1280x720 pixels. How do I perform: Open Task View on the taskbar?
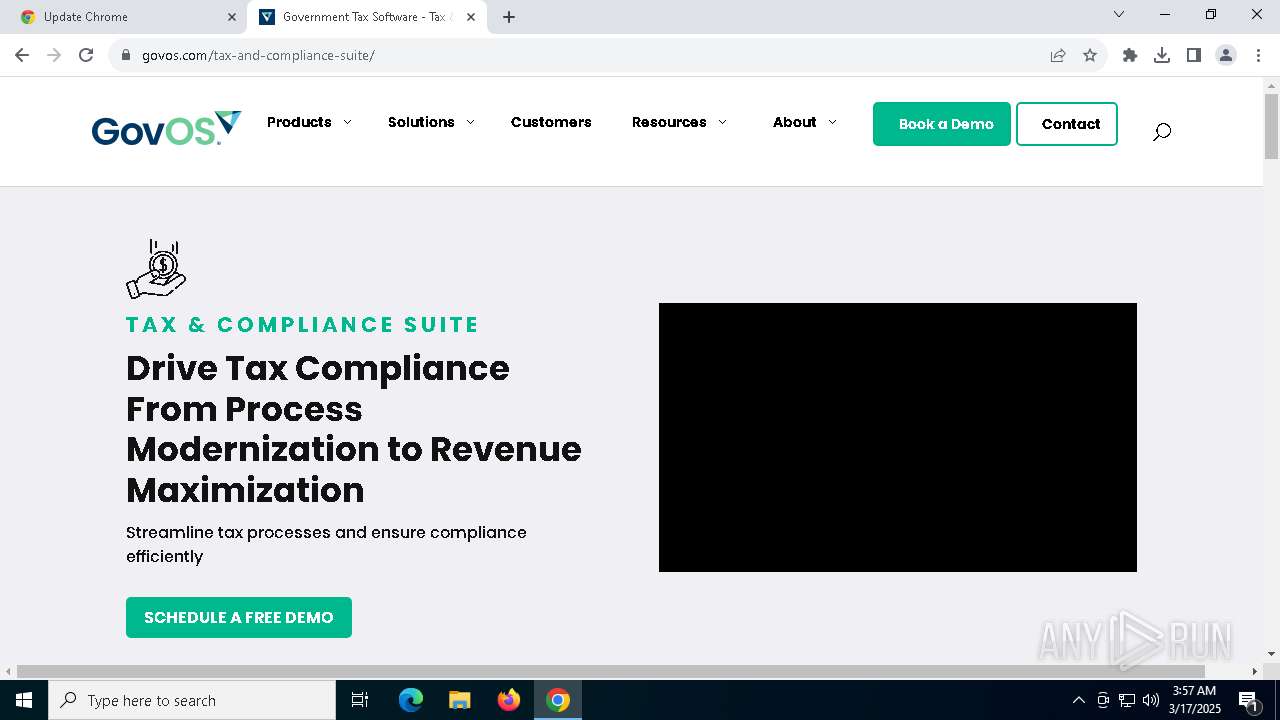pos(360,700)
